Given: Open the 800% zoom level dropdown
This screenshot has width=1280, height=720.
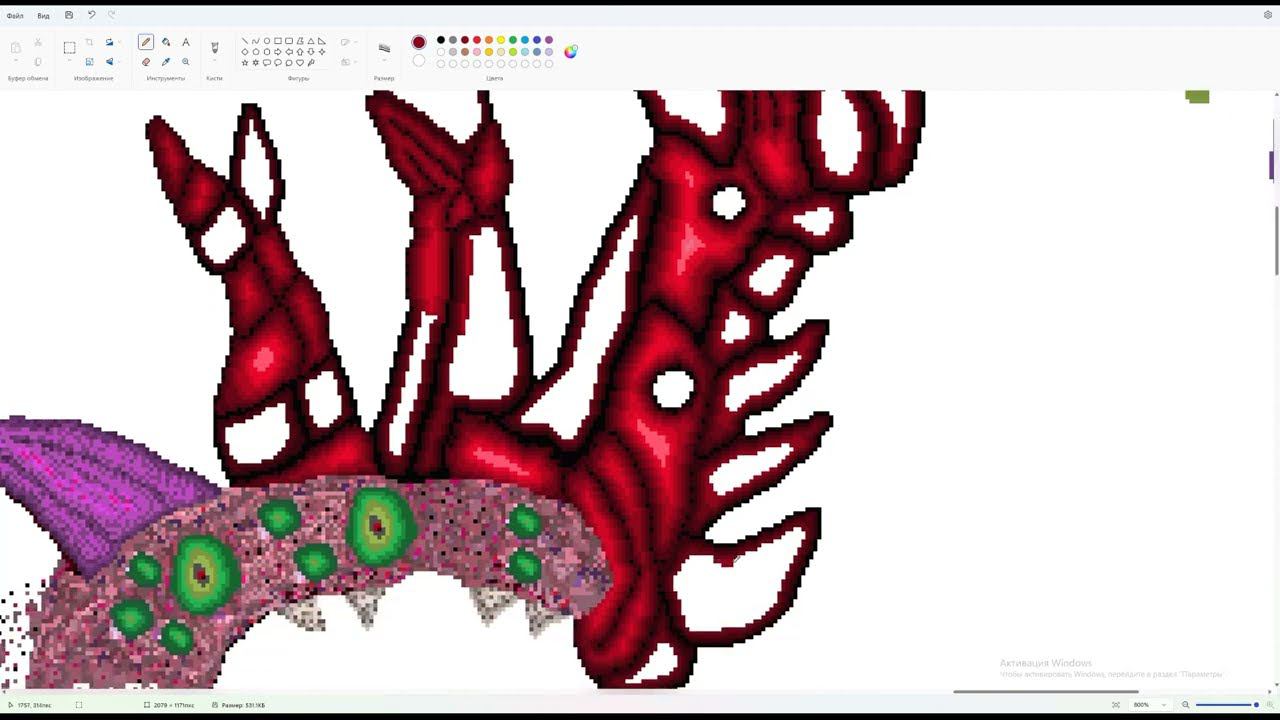Looking at the screenshot, I should 1162,705.
